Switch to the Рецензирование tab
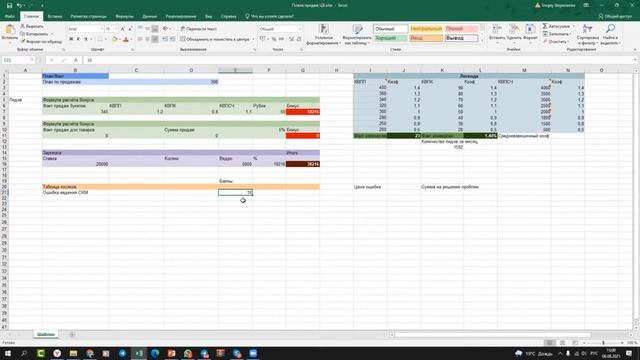The width and height of the screenshot is (640, 360). click(x=181, y=16)
